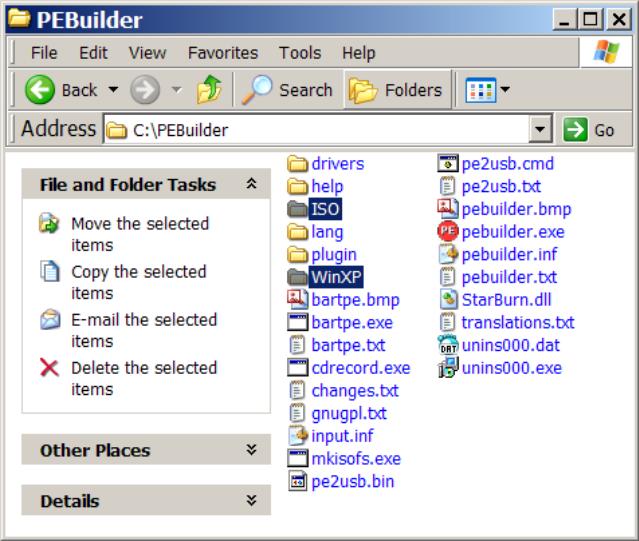
Task: Select the drivers folder icon
Action: [x=297, y=164]
